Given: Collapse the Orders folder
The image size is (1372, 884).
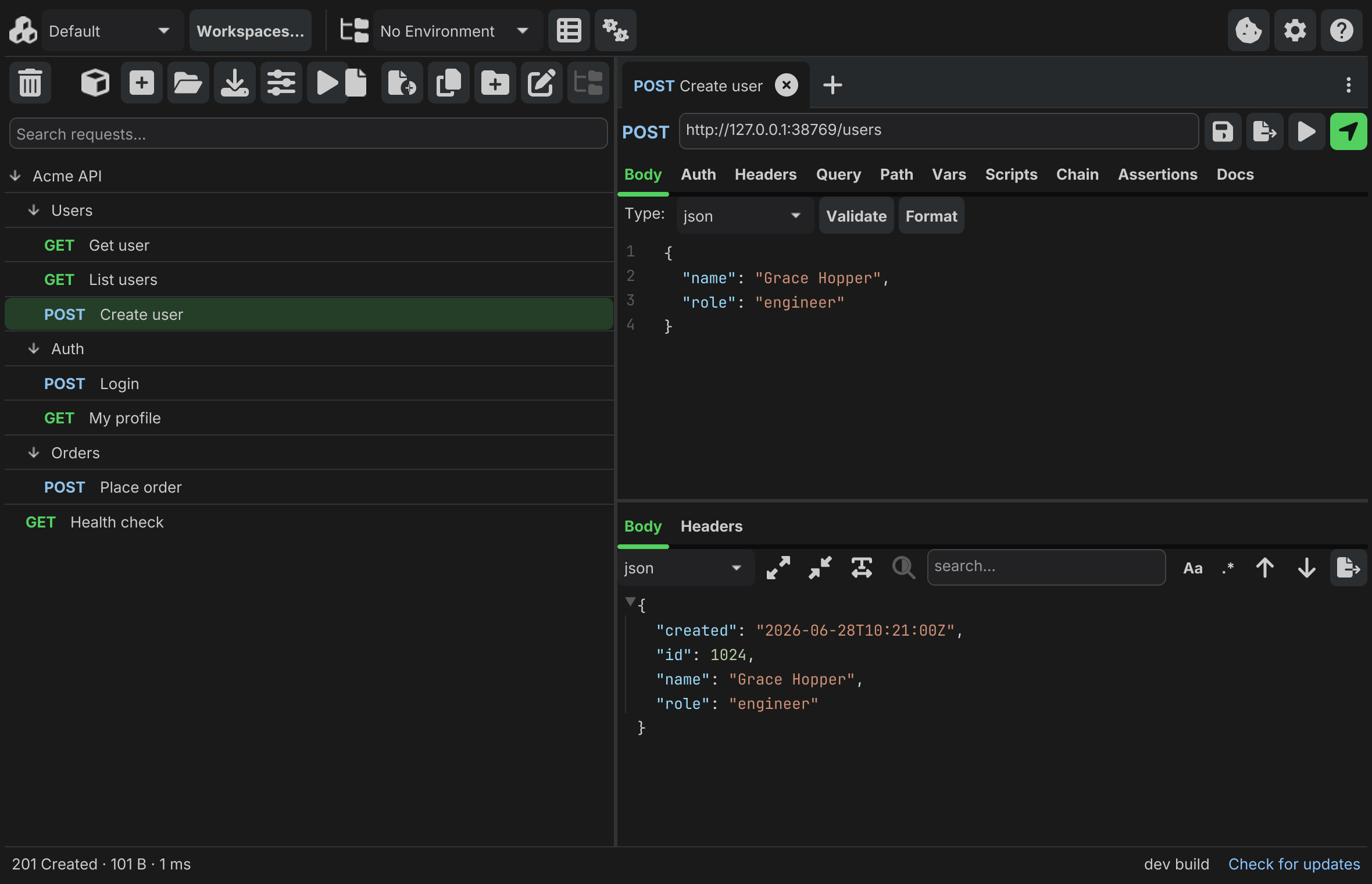Looking at the screenshot, I should [34, 452].
